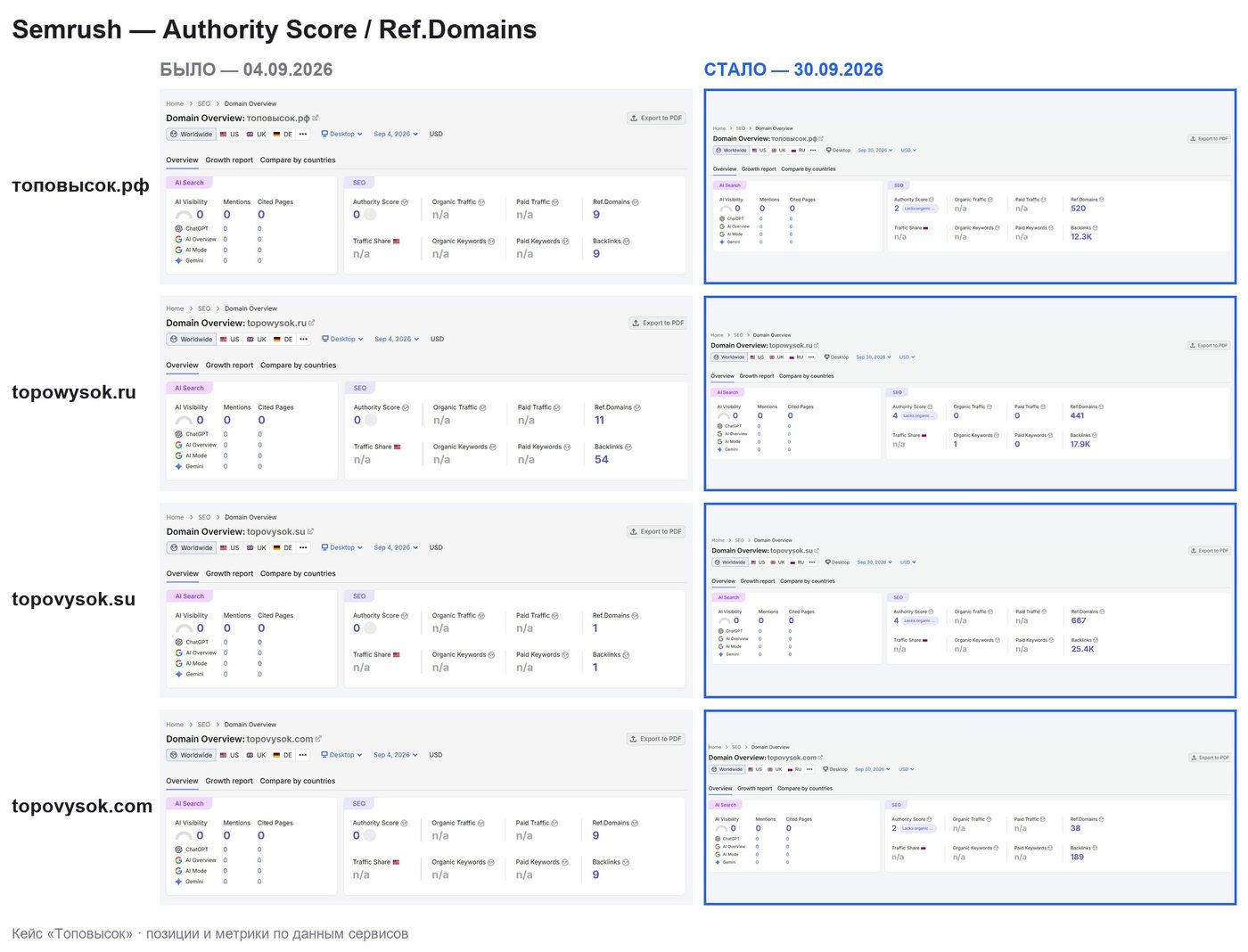
Task: Select DE region in topovysok.com Sep 4 panel
Action: tap(283, 755)
